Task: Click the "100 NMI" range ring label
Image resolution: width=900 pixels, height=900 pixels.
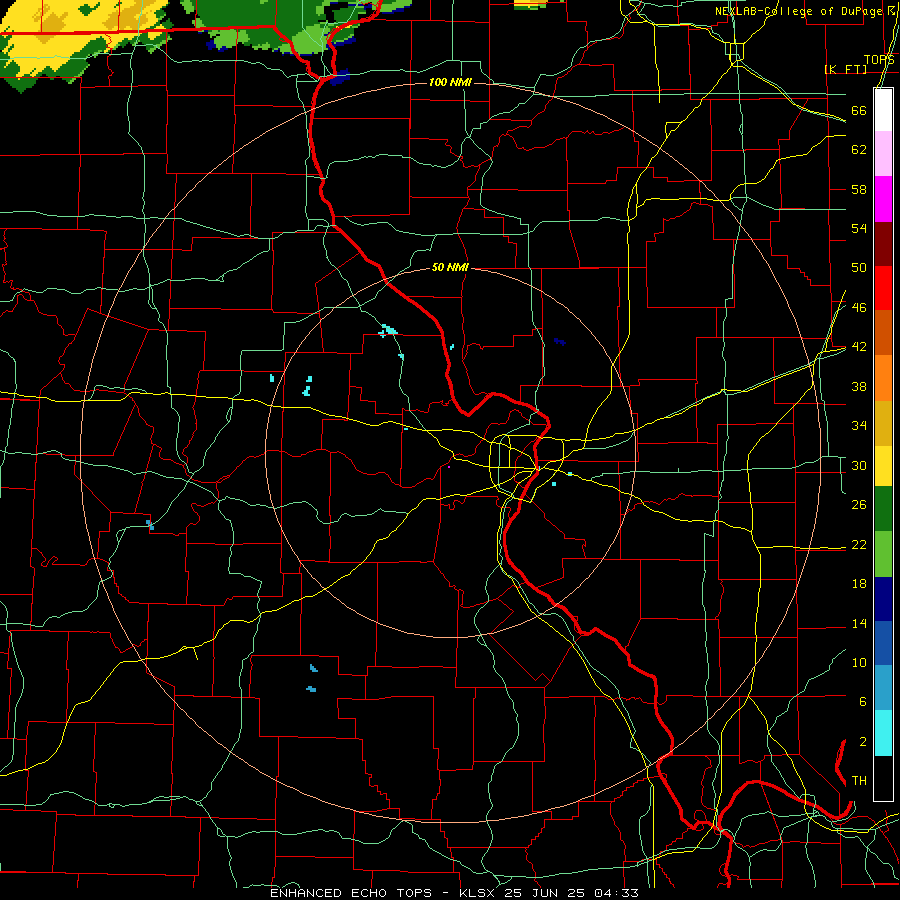Action: pos(450,82)
